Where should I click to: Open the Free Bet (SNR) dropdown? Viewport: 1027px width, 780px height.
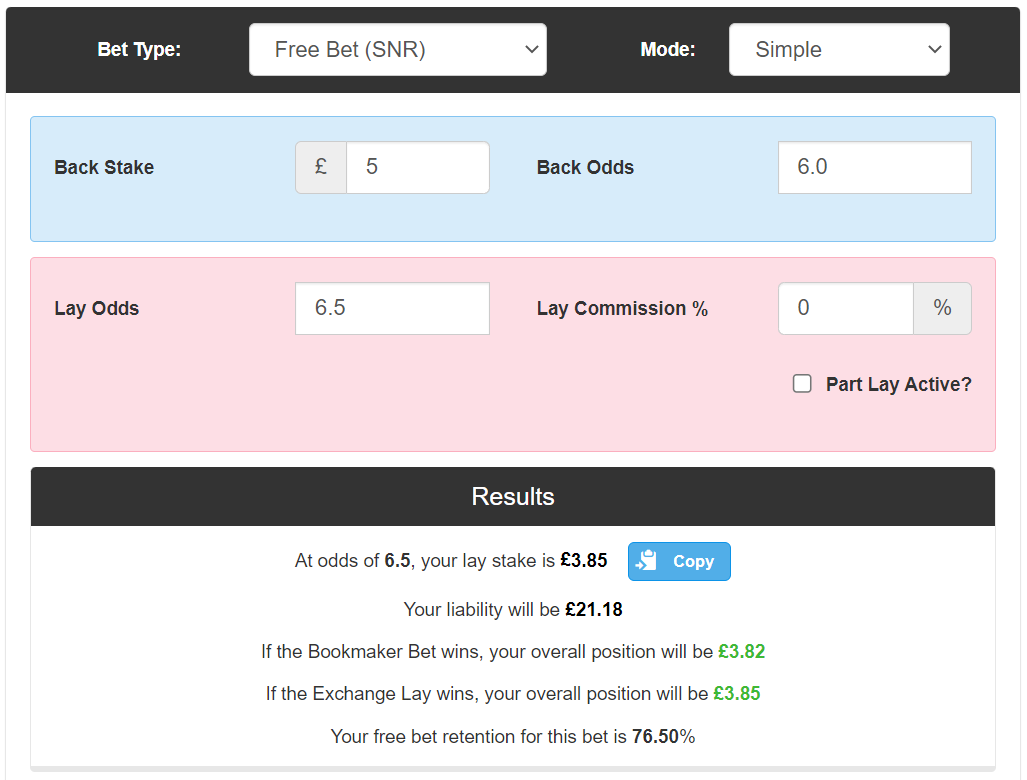pos(398,50)
